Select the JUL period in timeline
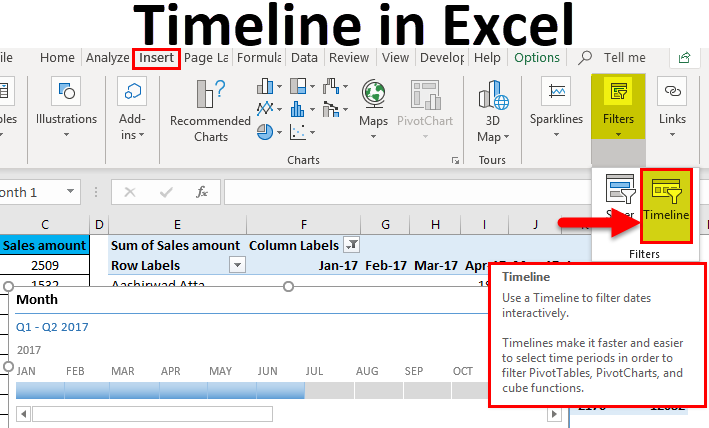This screenshot has height=428, width=709. pos(329,390)
